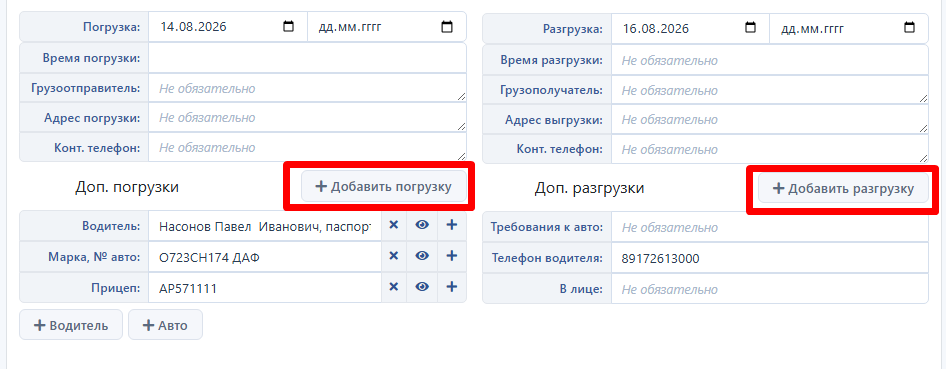The image size is (946, 369).
Task: Click Добавить погрузку button
Action: (x=384, y=186)
